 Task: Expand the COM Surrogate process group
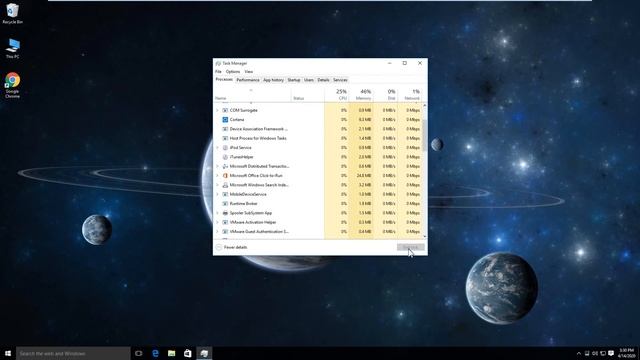click(217, 110)
